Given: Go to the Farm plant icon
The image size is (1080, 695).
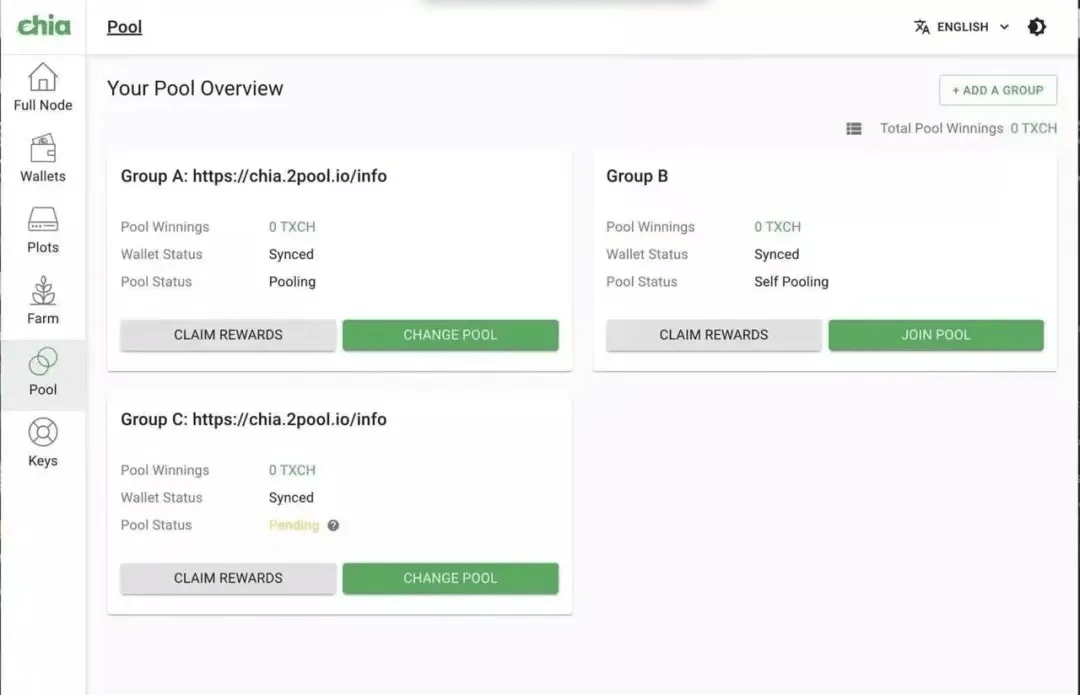Looking at the screenshot, I should point(43,291).
